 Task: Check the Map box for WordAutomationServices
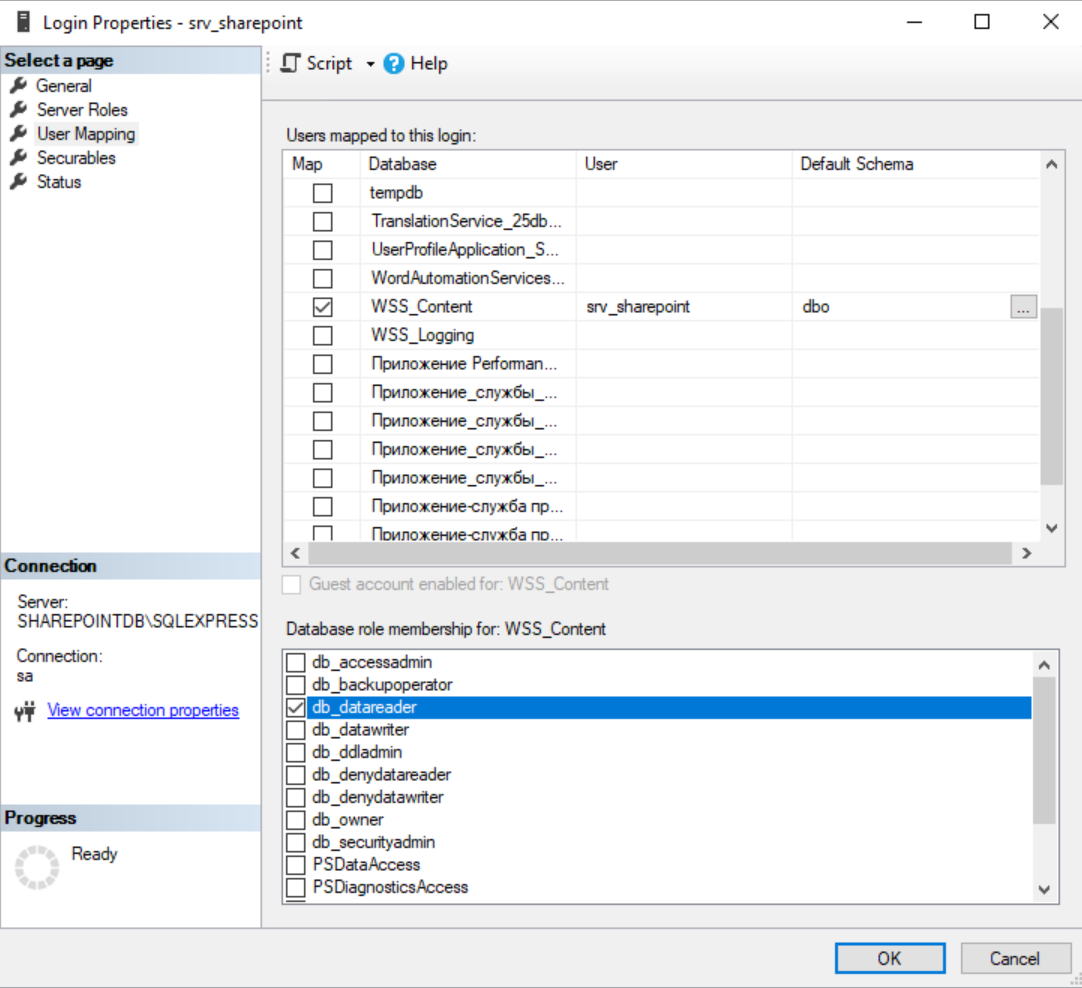tap(322, 279)
